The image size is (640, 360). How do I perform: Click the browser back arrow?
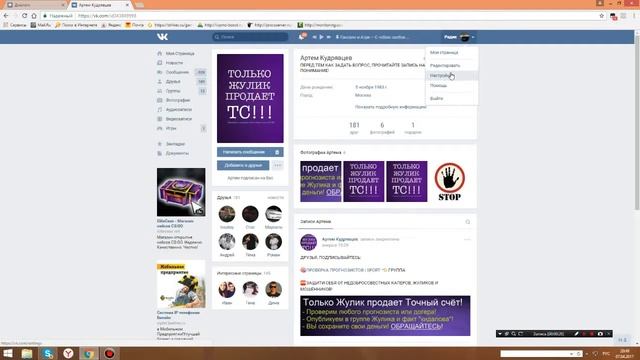(6, 16)
